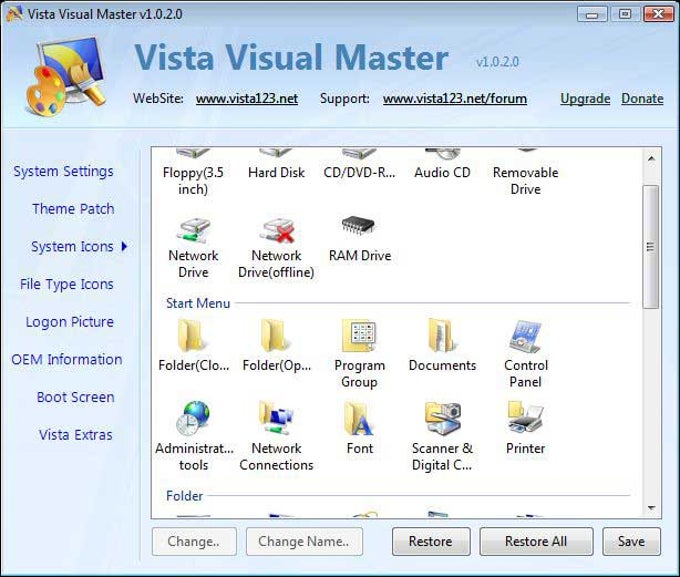The width and height of the screenshot is (680, 577).
Task: Open the www.vista123.net/forum support link
Action: click(455, 99)
